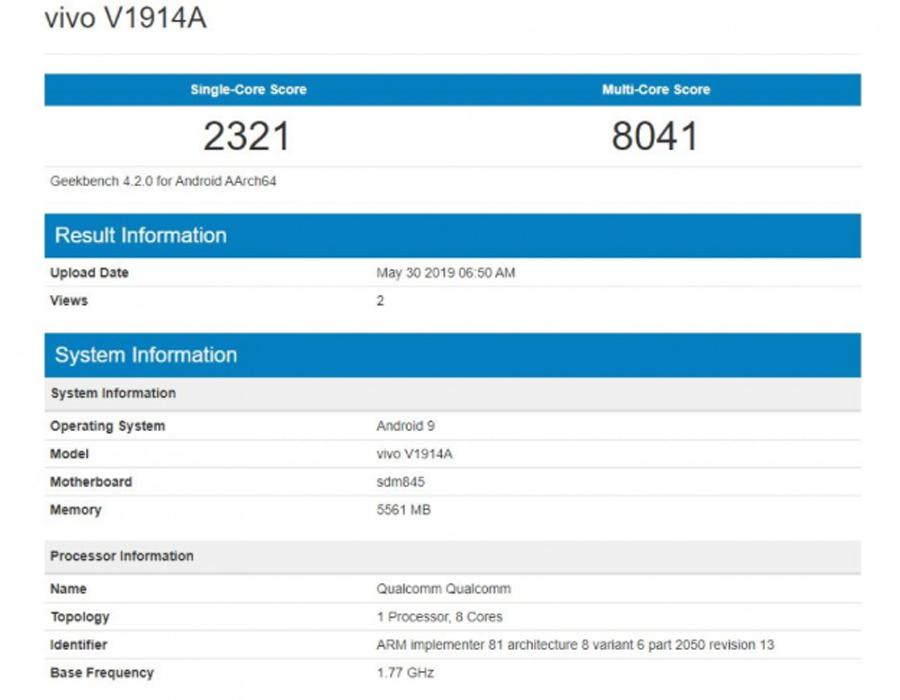This screenshot has height=700, width=900.
Task: Click the Motherboard label
Action: pyautogui.click(x=91, y=482)
